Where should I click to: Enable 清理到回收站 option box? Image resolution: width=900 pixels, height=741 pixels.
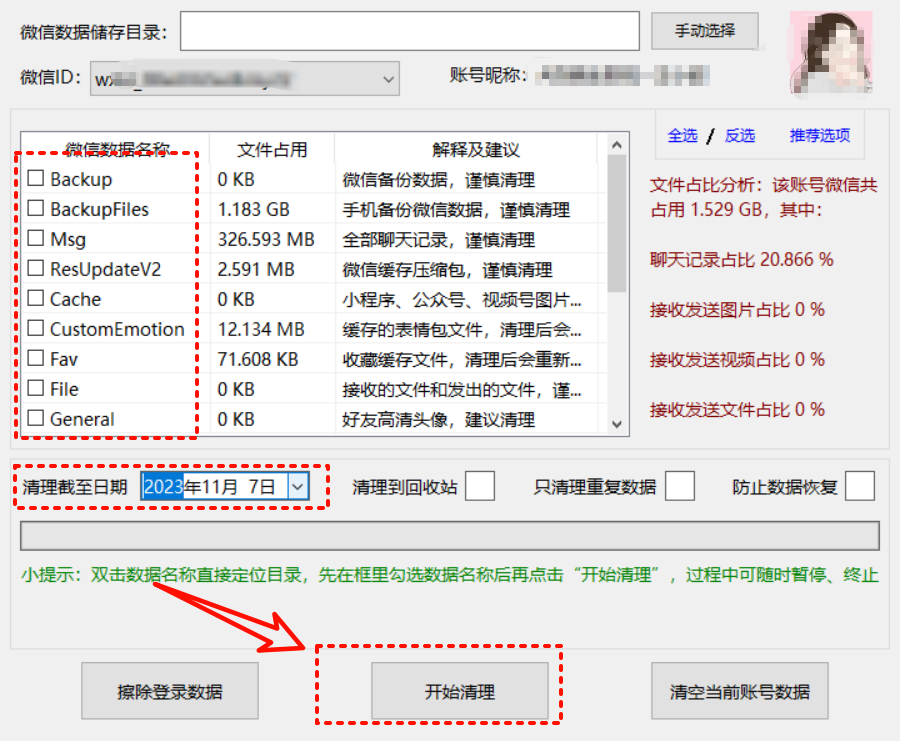480,486
